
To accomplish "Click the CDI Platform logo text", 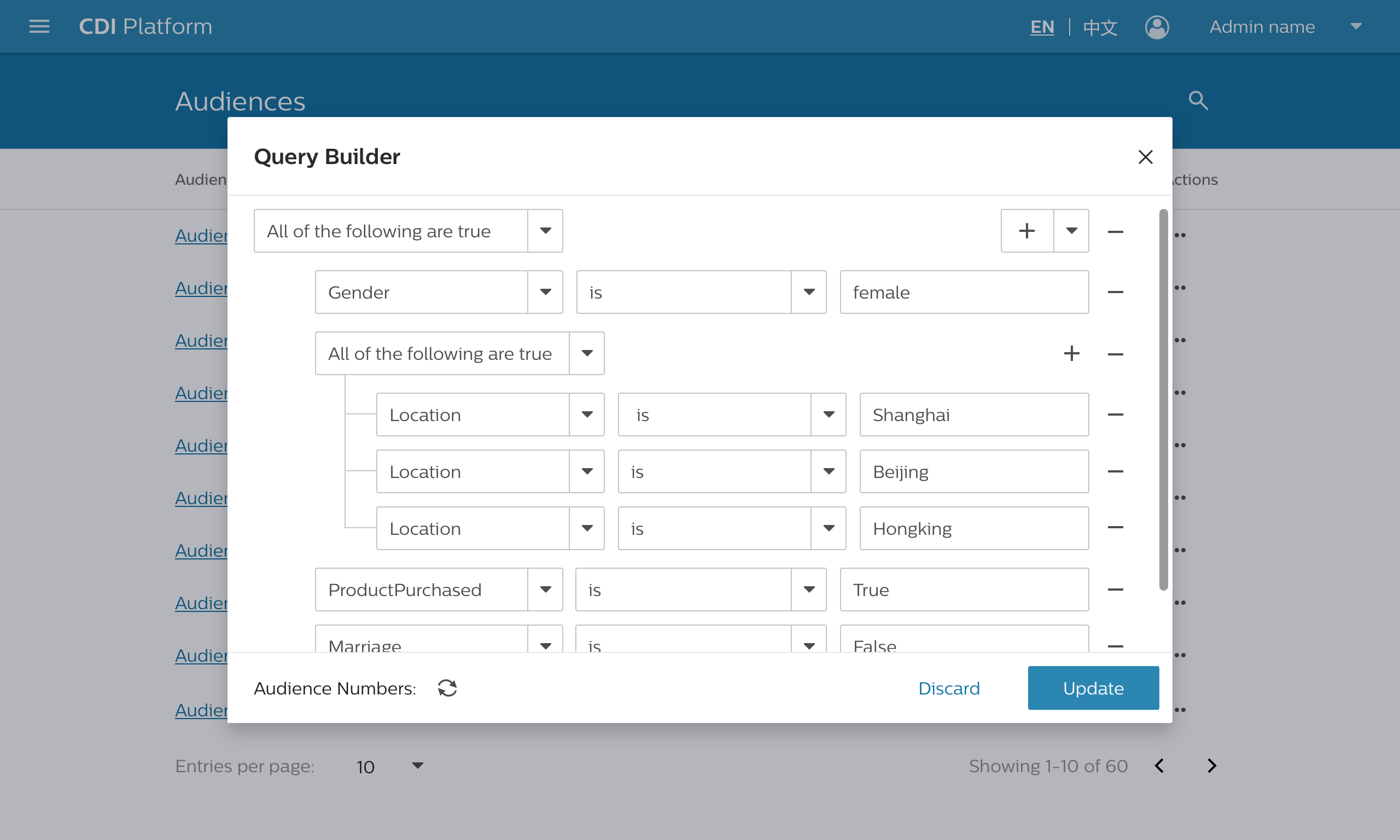I will point(145,27).
